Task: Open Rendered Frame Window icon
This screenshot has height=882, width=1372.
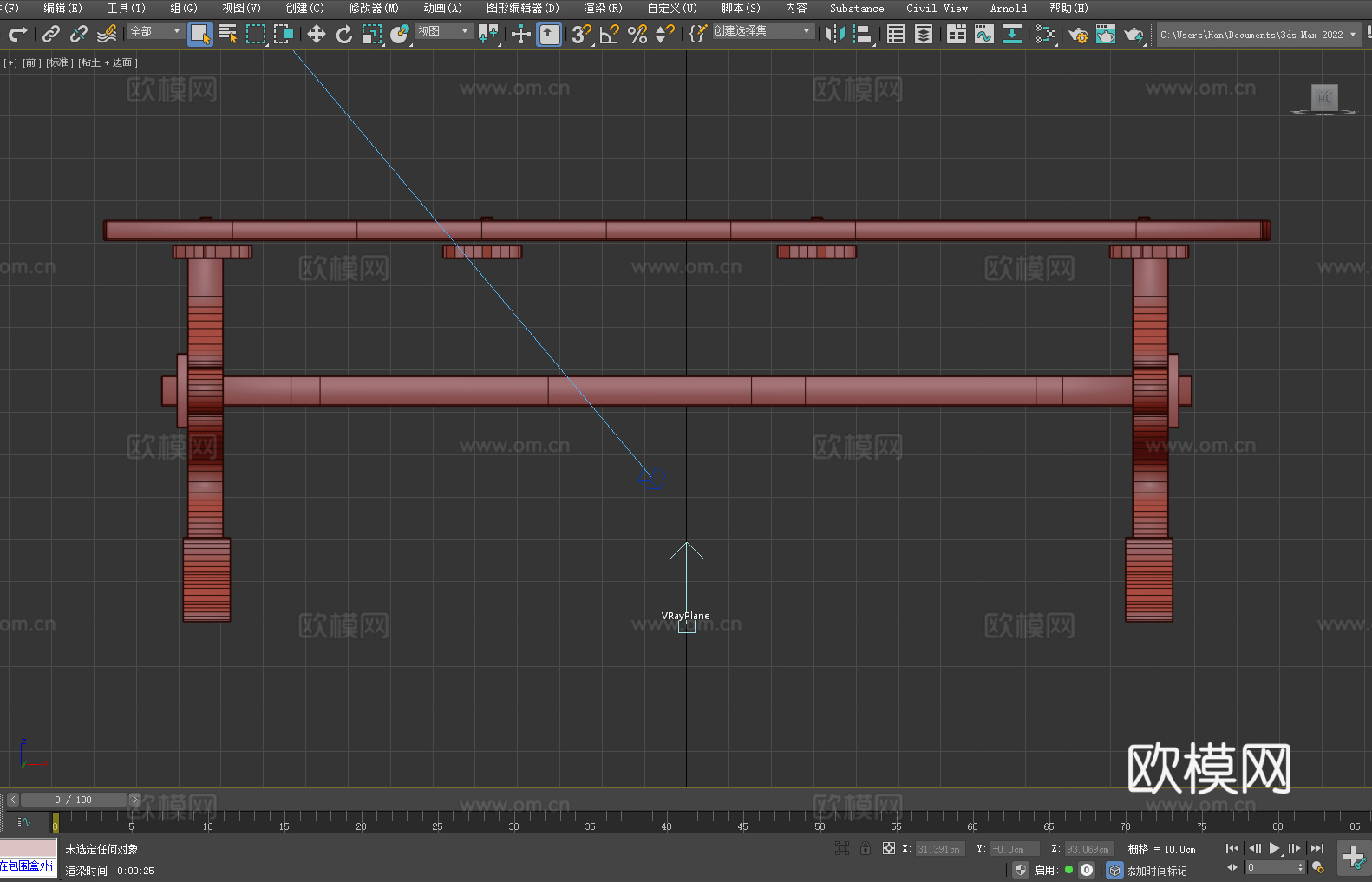Action: click(x=1106, y=34)
